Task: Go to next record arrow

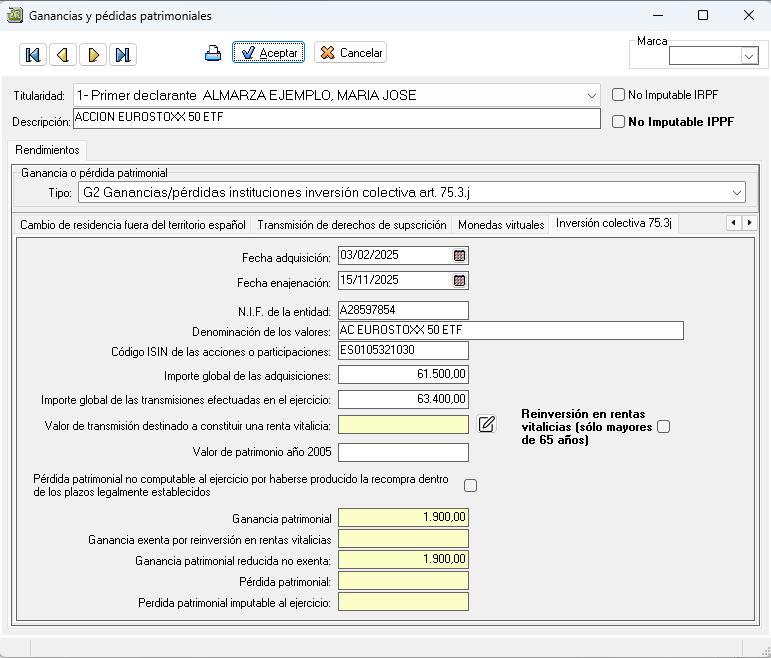Action: 93,55
